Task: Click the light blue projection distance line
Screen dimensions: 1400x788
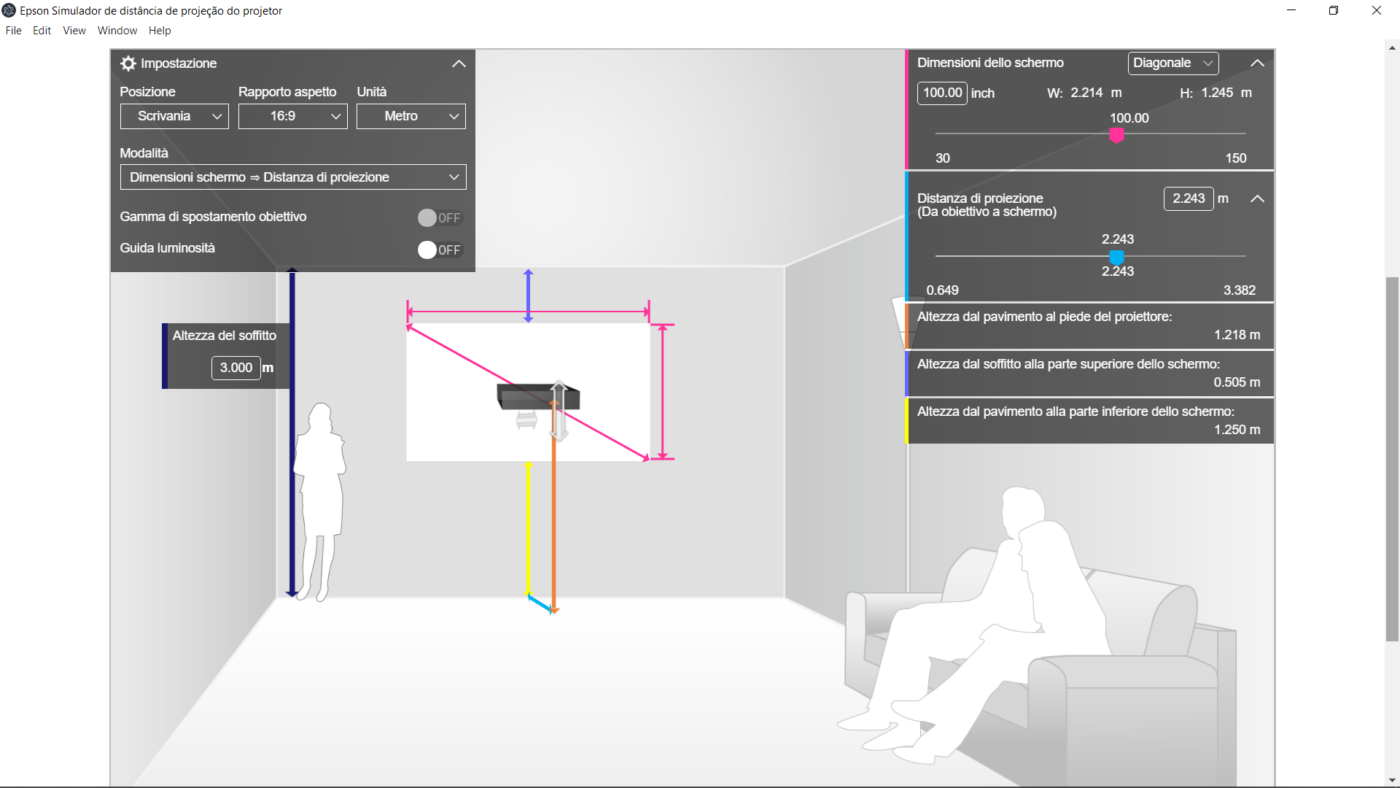Action: coord(540,603)
